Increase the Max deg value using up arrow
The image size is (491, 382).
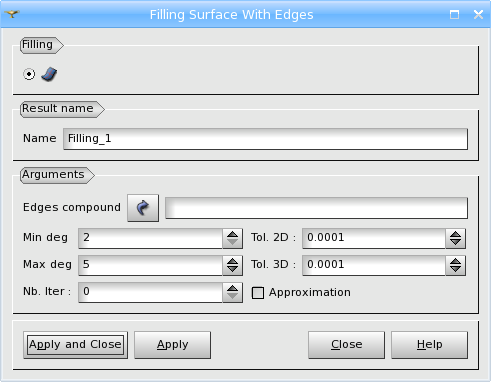pyautogui.click(x=232, y=261)
